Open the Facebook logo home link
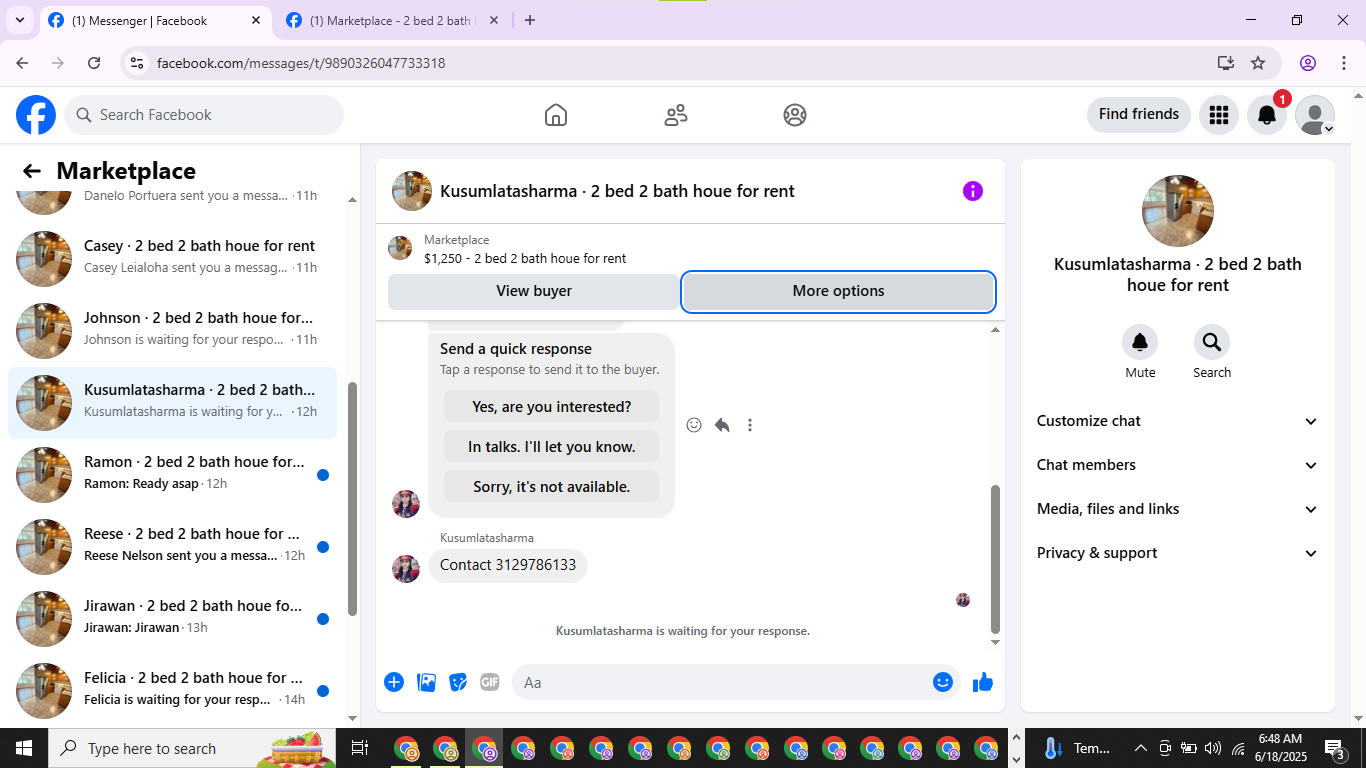Image resolution: width=1366 pixels, height=768 pixels. pos(36,115)
